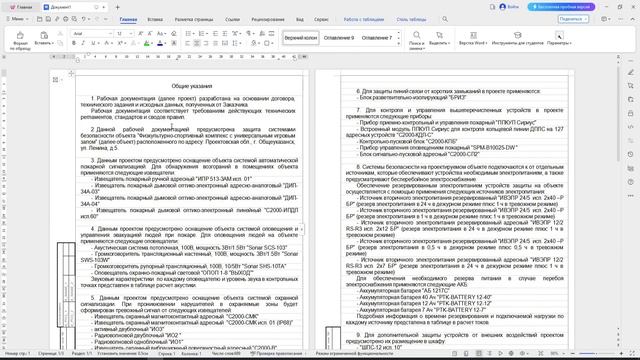Screen dimensions: 640x360
Task: Toggle Align right paragraph alignment
Action: pyautogui.click(x=206, y=43)
